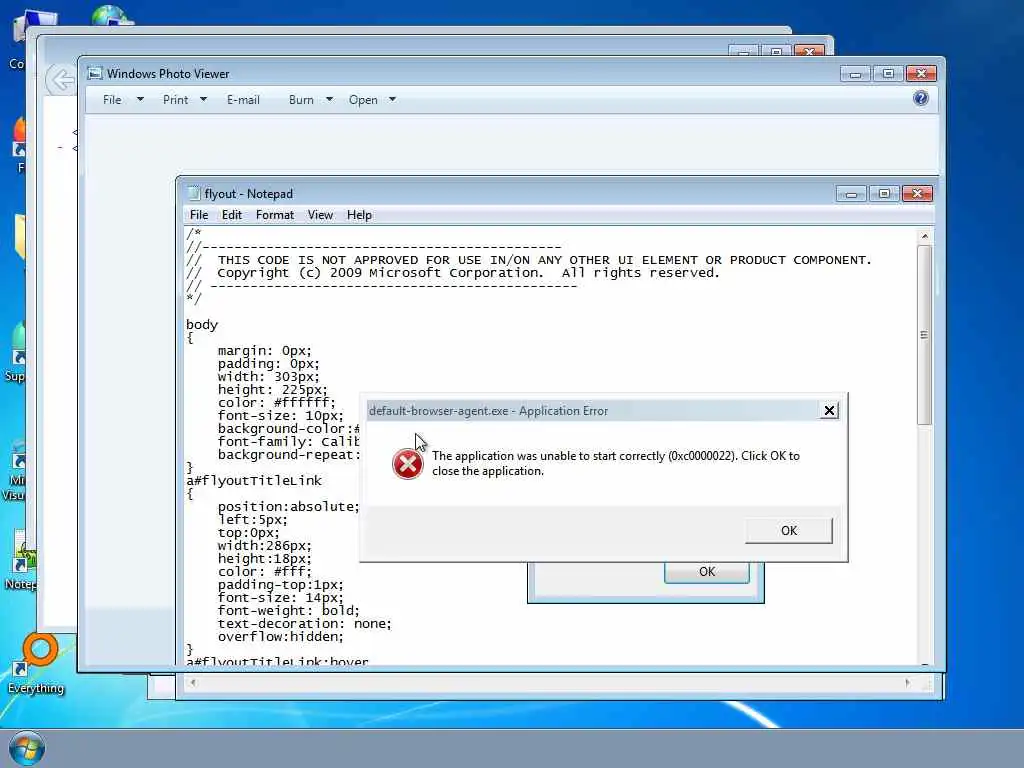
Task: Close the Windows Photo Viewer window
Action: click(x=921, y=74)
